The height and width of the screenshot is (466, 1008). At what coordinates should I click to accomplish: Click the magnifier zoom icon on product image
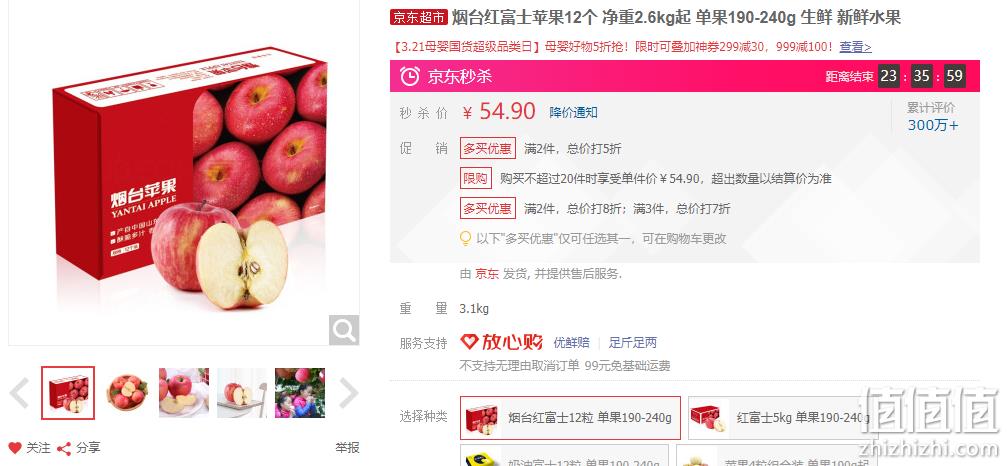click(344, 330)
